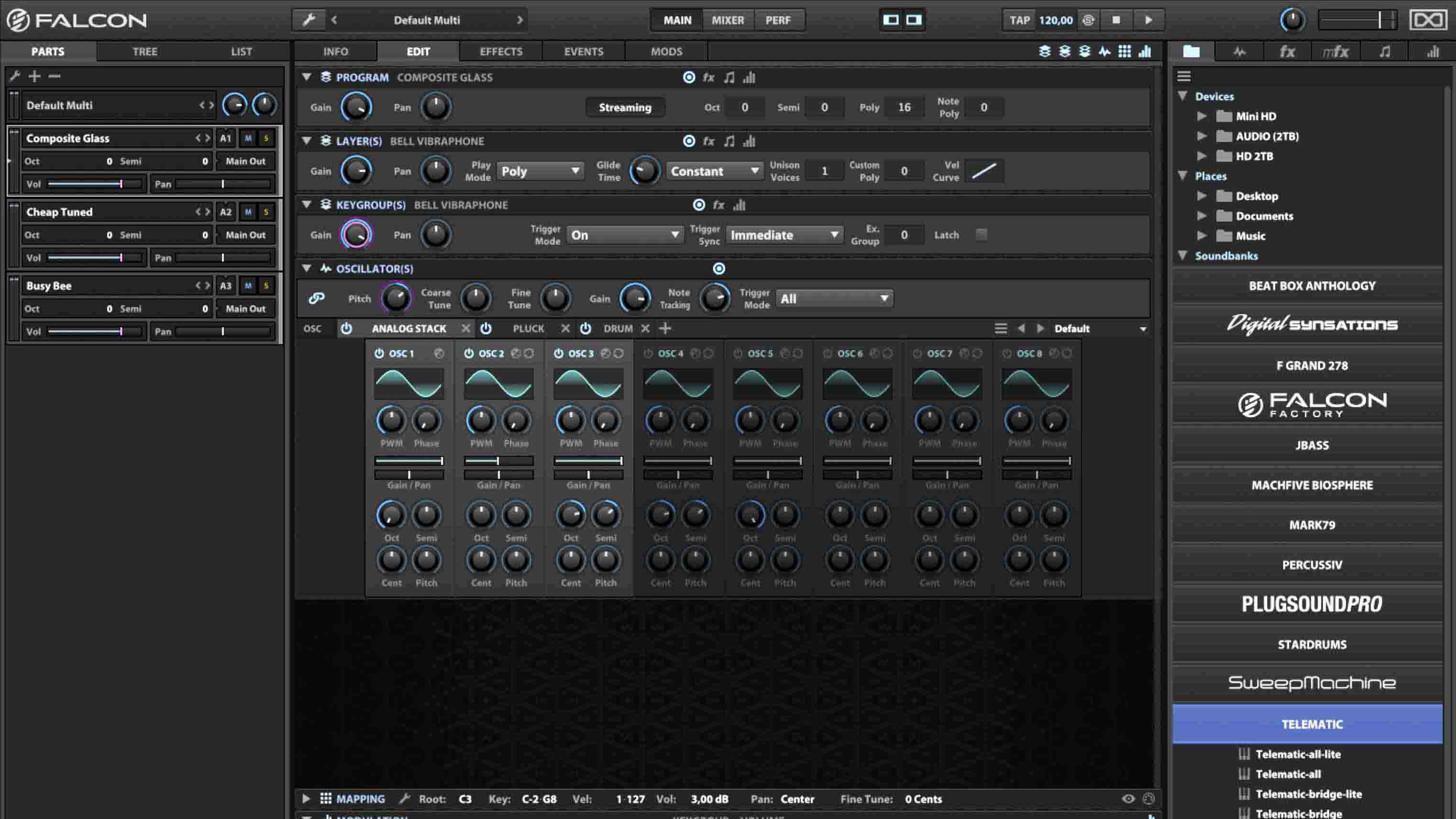Adjust Busy Bee Pan slider

(223, 331)
